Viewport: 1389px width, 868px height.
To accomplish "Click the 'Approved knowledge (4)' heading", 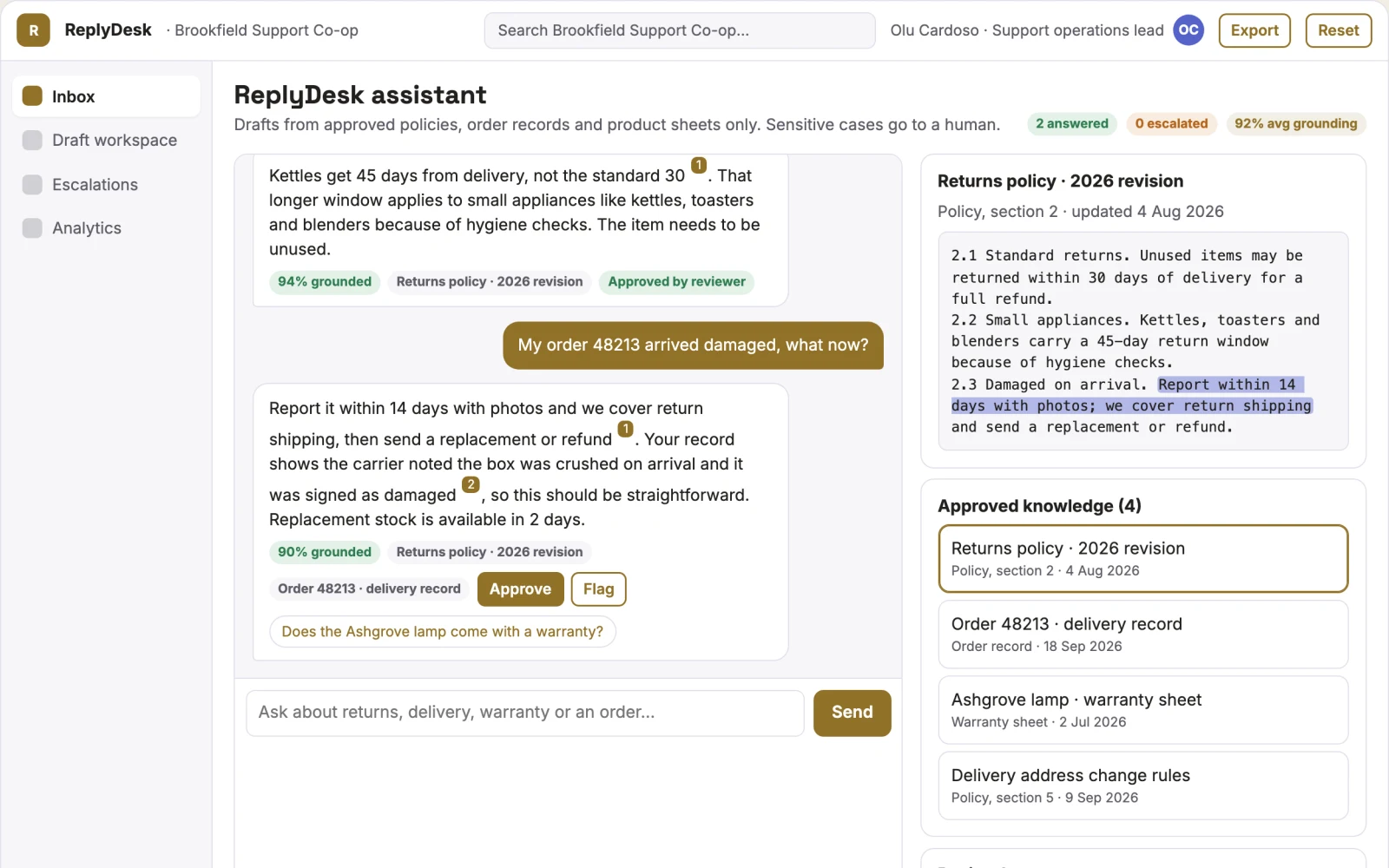I will click(1039, 506).
